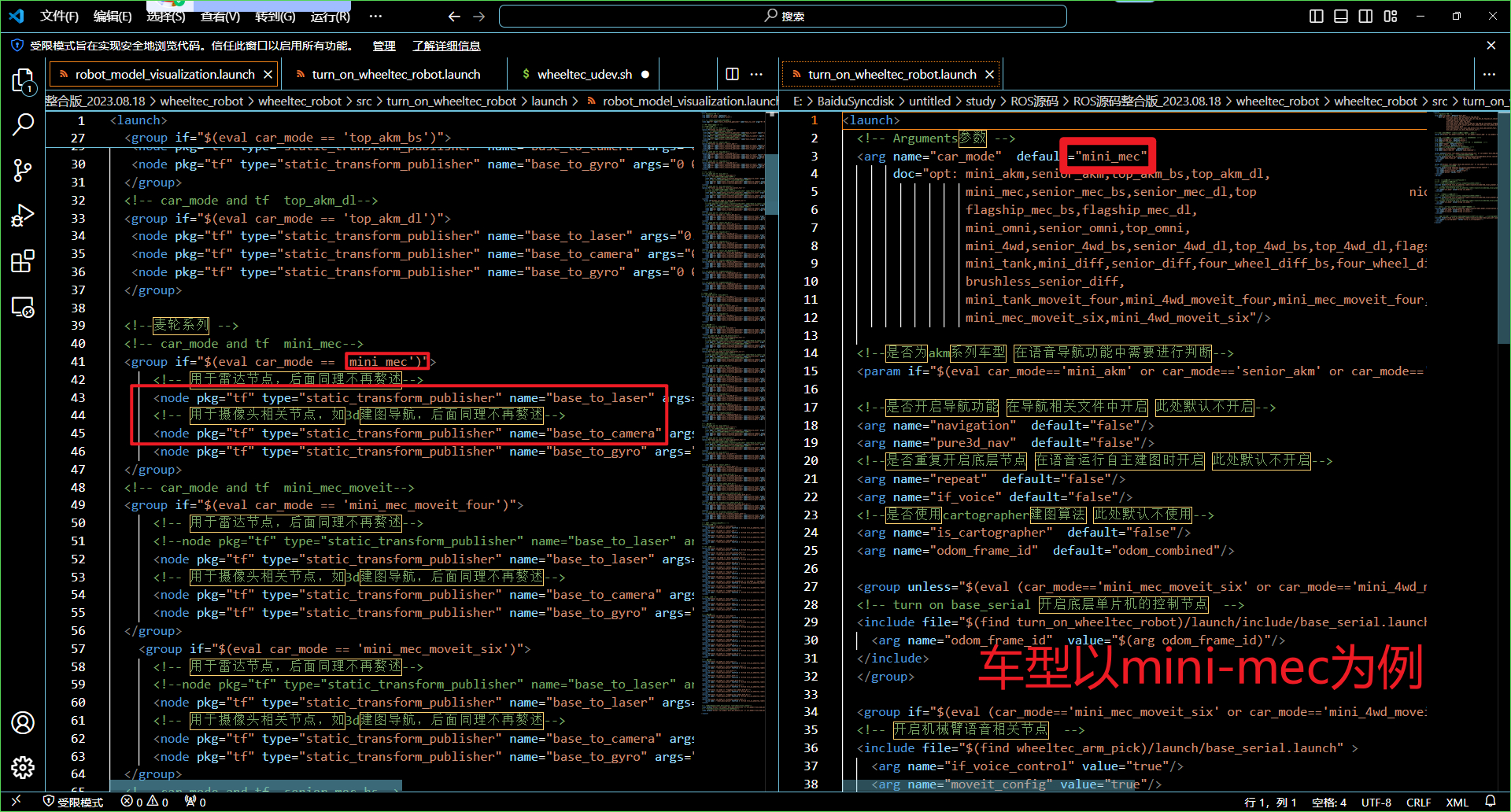This screenshot has height=812, width=1511.
Task: Open the Run and Debug view
Action: click(23, 216)
